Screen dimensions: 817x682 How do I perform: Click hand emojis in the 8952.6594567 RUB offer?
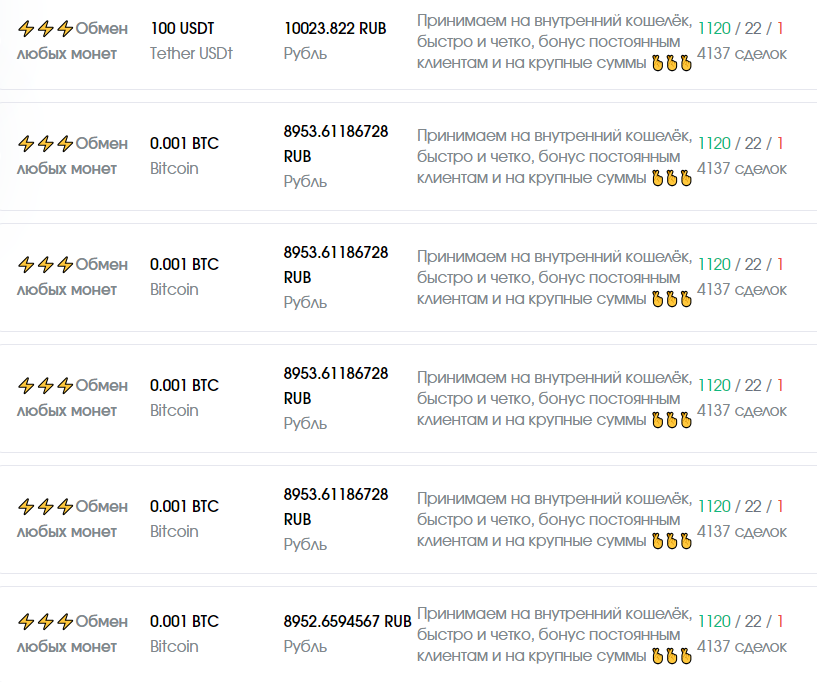[671, 656]
